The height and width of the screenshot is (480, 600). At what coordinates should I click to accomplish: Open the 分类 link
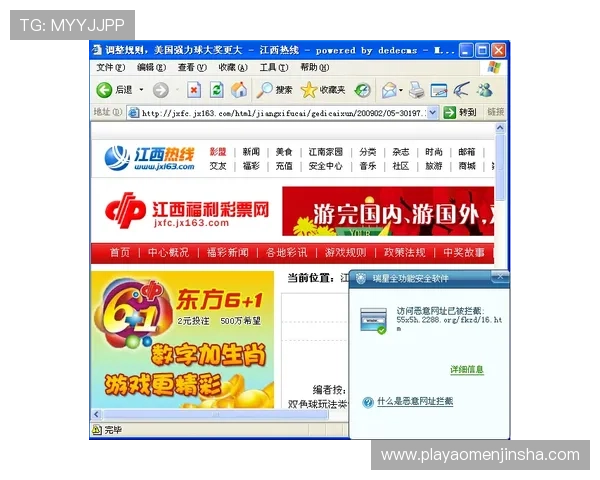[368, 152]
